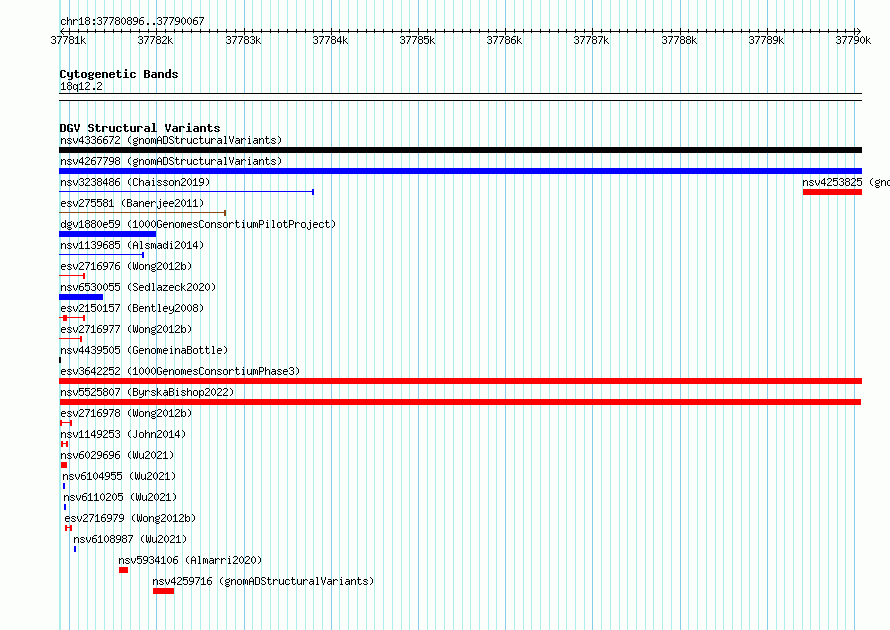Click the 37790k ruler tick
Screen dimensions: 890x630
(x=853, y=40)
